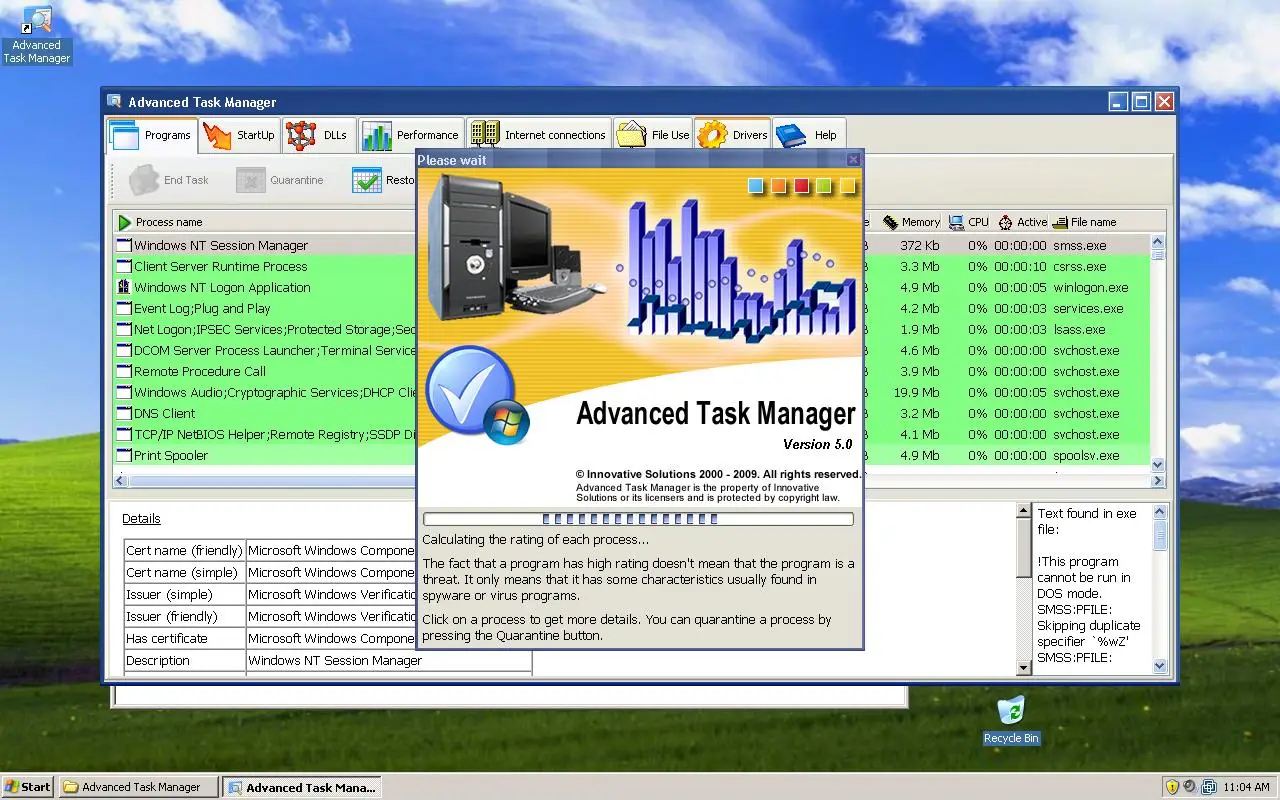The height and width of the screenshot is (800, 1280).
Task: Sort by the Active time column header
Action: tap(1021, 222)
